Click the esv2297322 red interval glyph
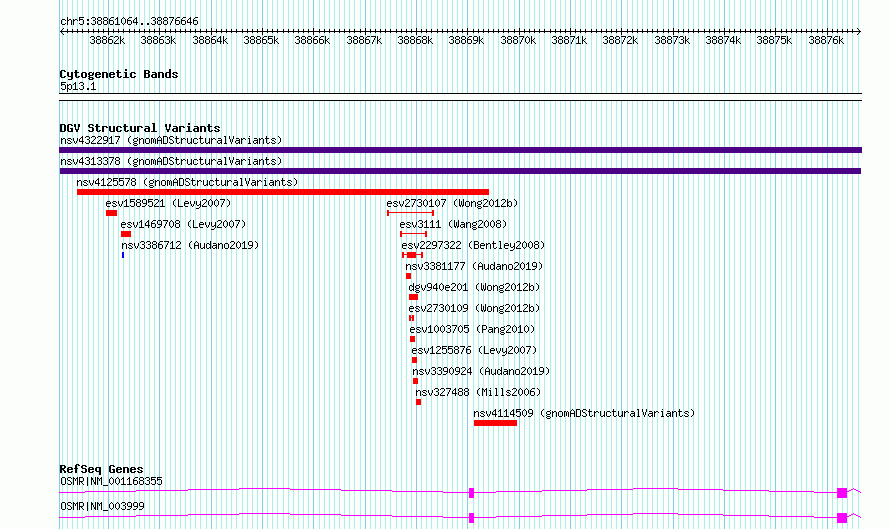The width and height of the screenshot is (890, 529). [413, 255]
